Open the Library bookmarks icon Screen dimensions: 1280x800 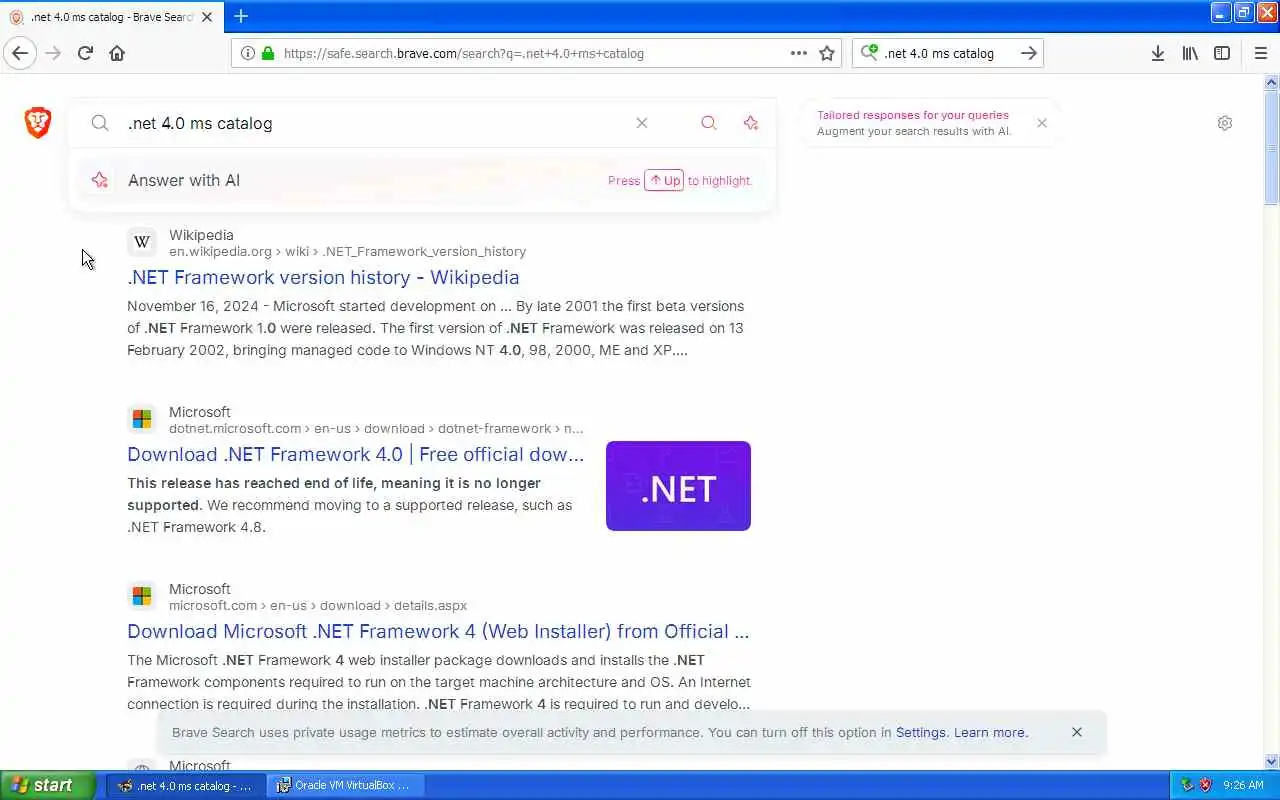[1190, 53]
